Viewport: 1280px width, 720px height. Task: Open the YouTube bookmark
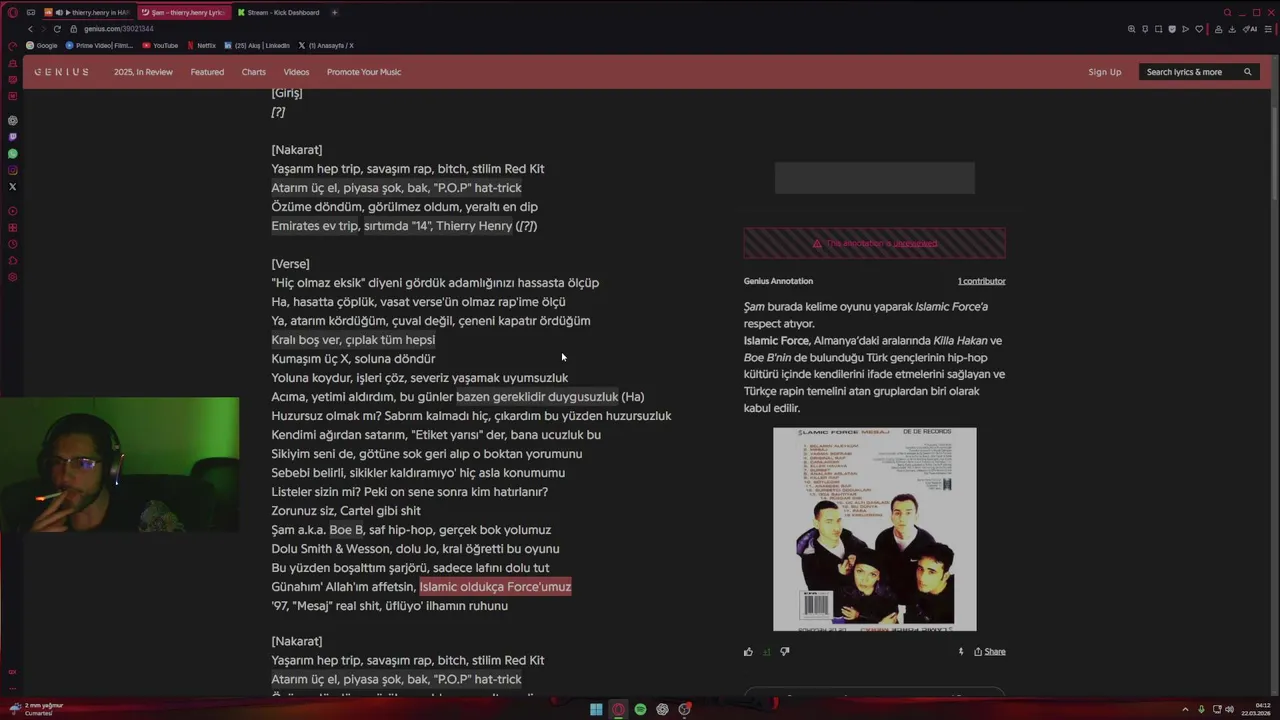pyautogui.click(x=160, y=45)
